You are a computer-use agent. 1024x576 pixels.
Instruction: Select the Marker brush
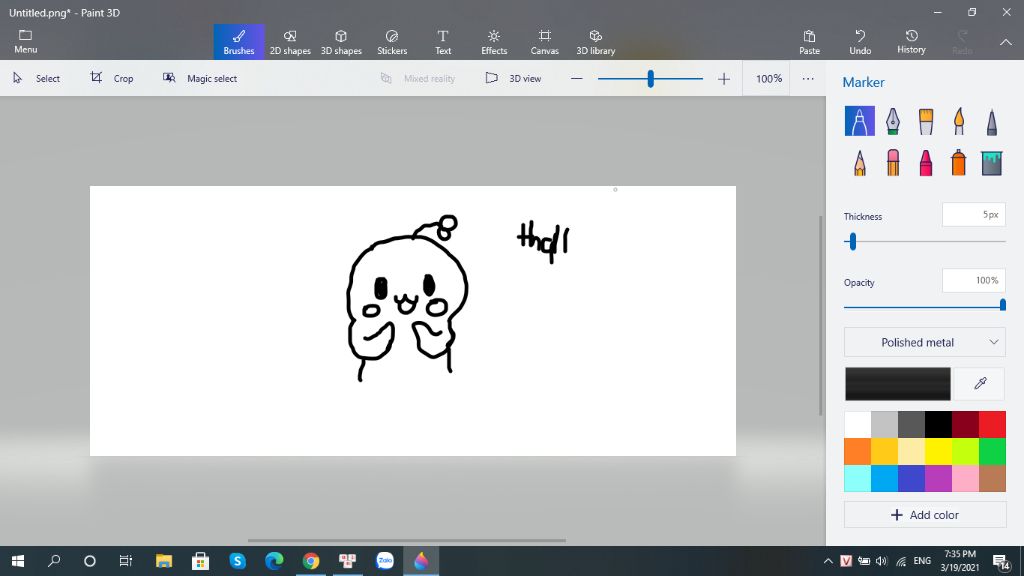point(859,121)
